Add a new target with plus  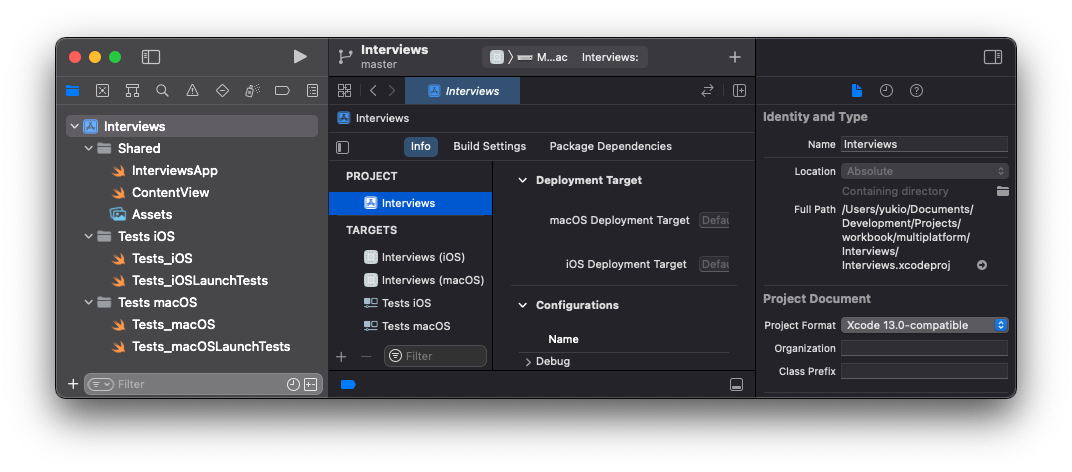(341, 356)
